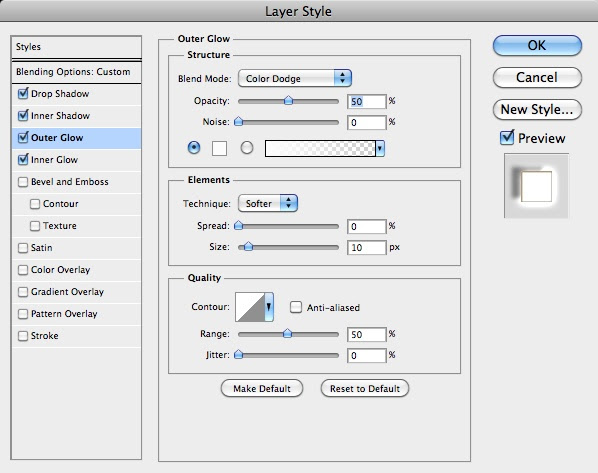This screenshot has width=598, height=473.
Task: Click the solid glow color swatch
Action: [219, 148]
